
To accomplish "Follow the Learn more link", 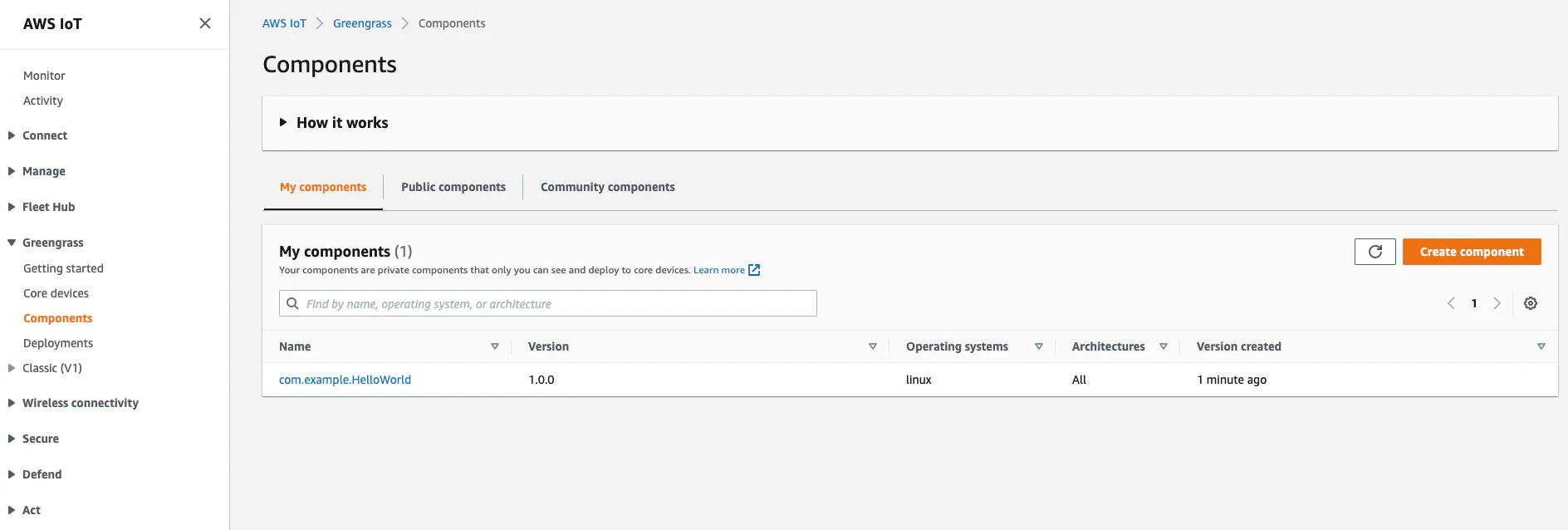I will point(719,270).
